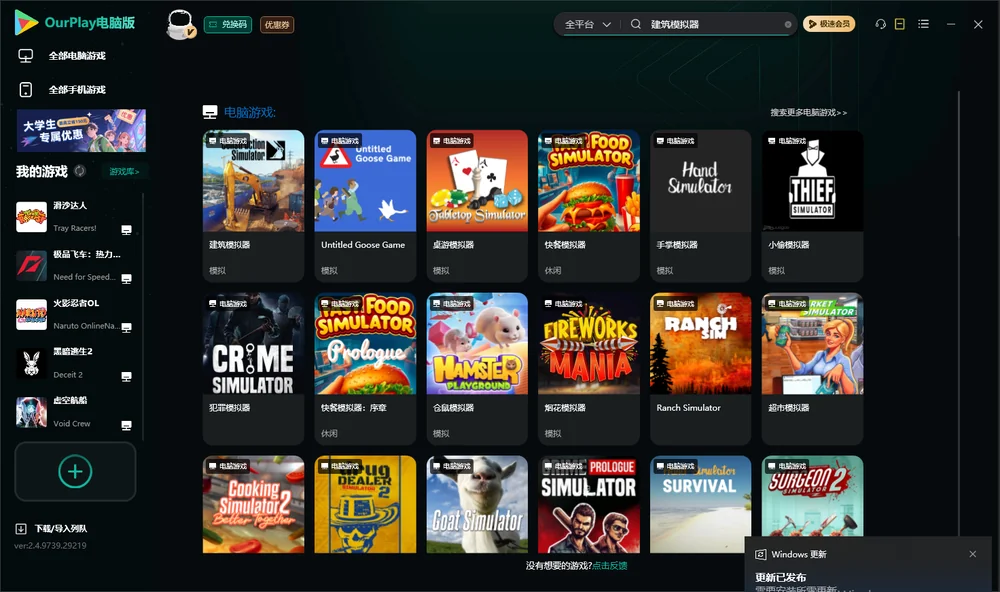Open the Ranch Simulator card

700,368
